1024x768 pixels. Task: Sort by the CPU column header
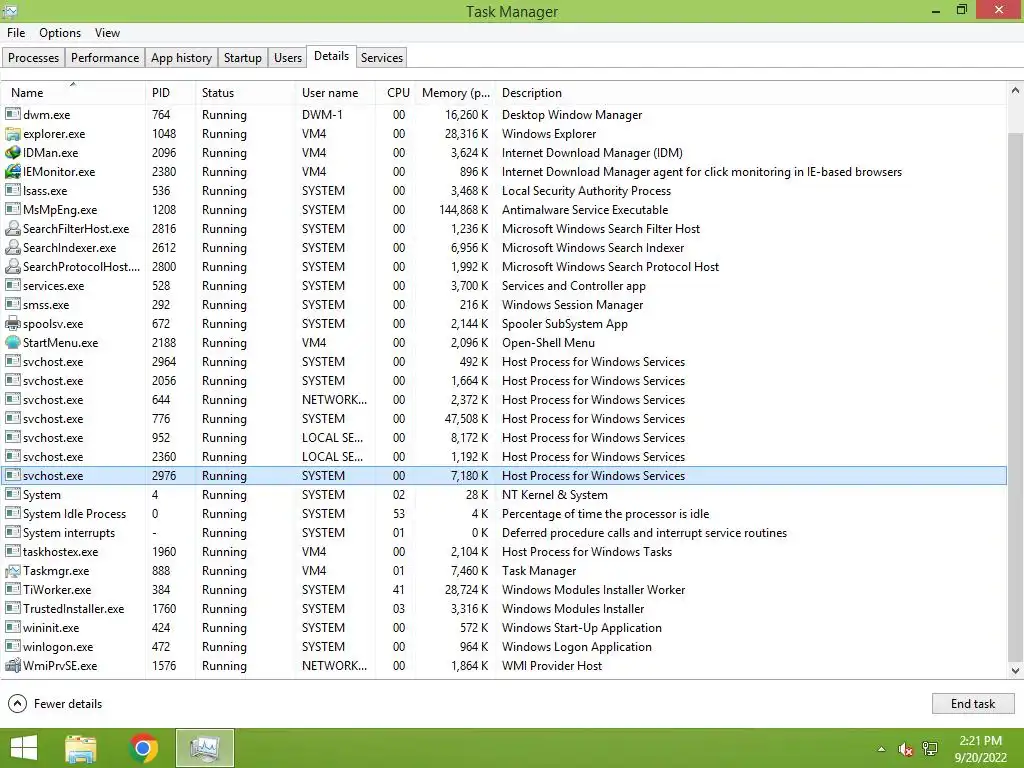pyautogui.click(x=396, y=93)
